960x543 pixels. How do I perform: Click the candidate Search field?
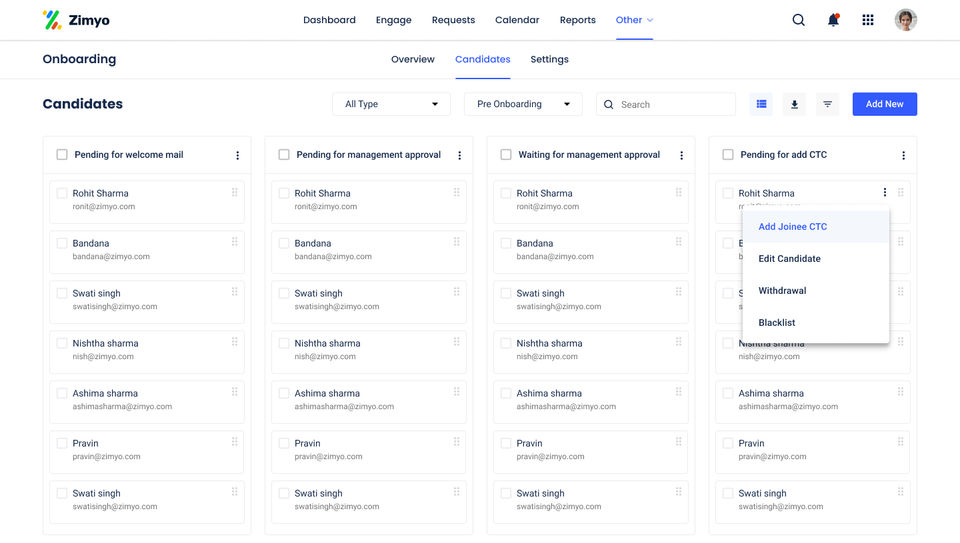(x=672, y=104)
